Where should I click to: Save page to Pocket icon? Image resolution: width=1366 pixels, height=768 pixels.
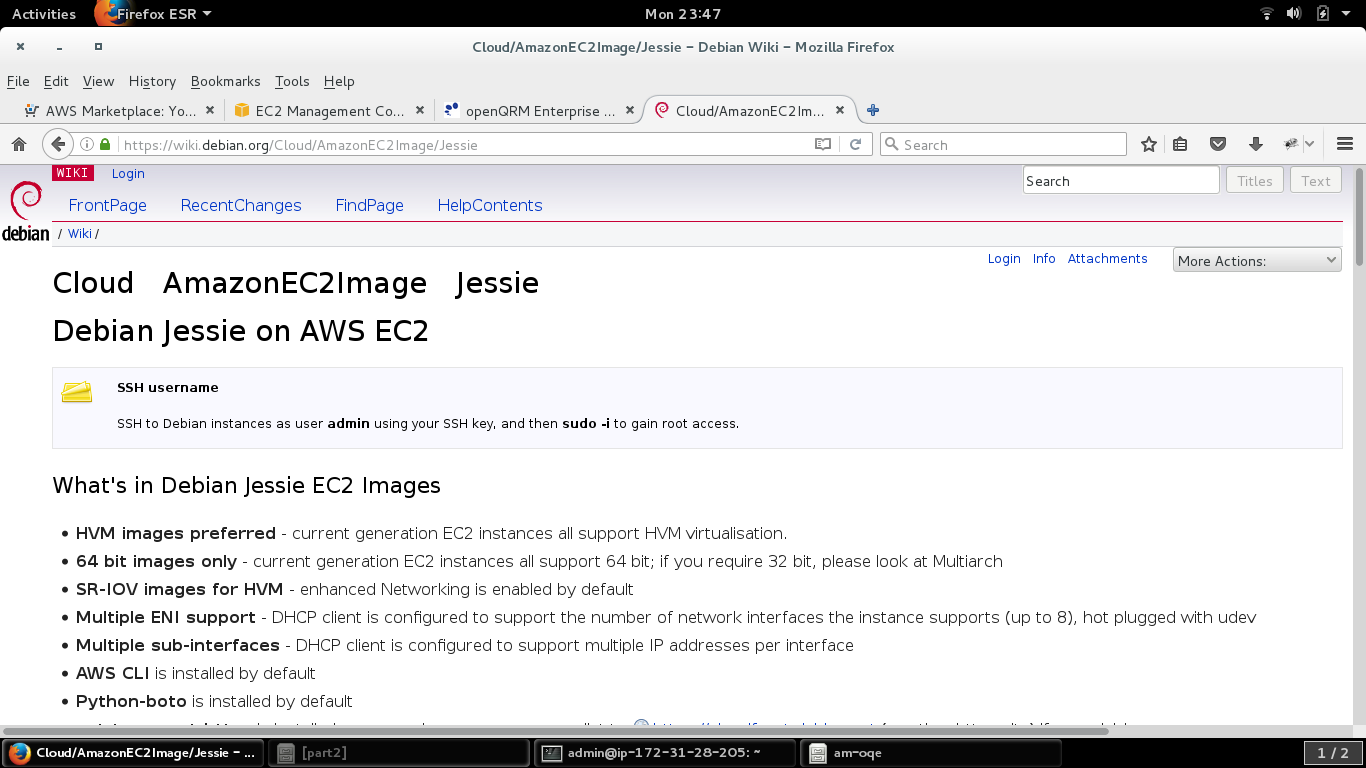pyautogui.click(x=1218, y=144)
